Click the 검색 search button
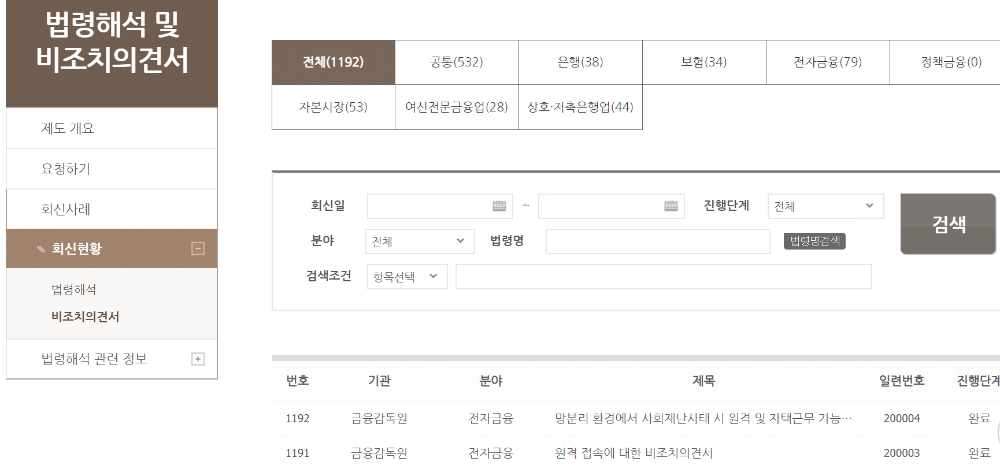The width and height of the screenshot is (1000, 465). pyautogui.click(x=948, y=224)
